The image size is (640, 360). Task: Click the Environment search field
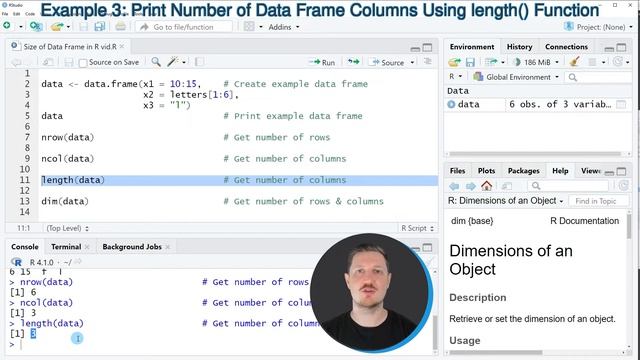(599, 77)
